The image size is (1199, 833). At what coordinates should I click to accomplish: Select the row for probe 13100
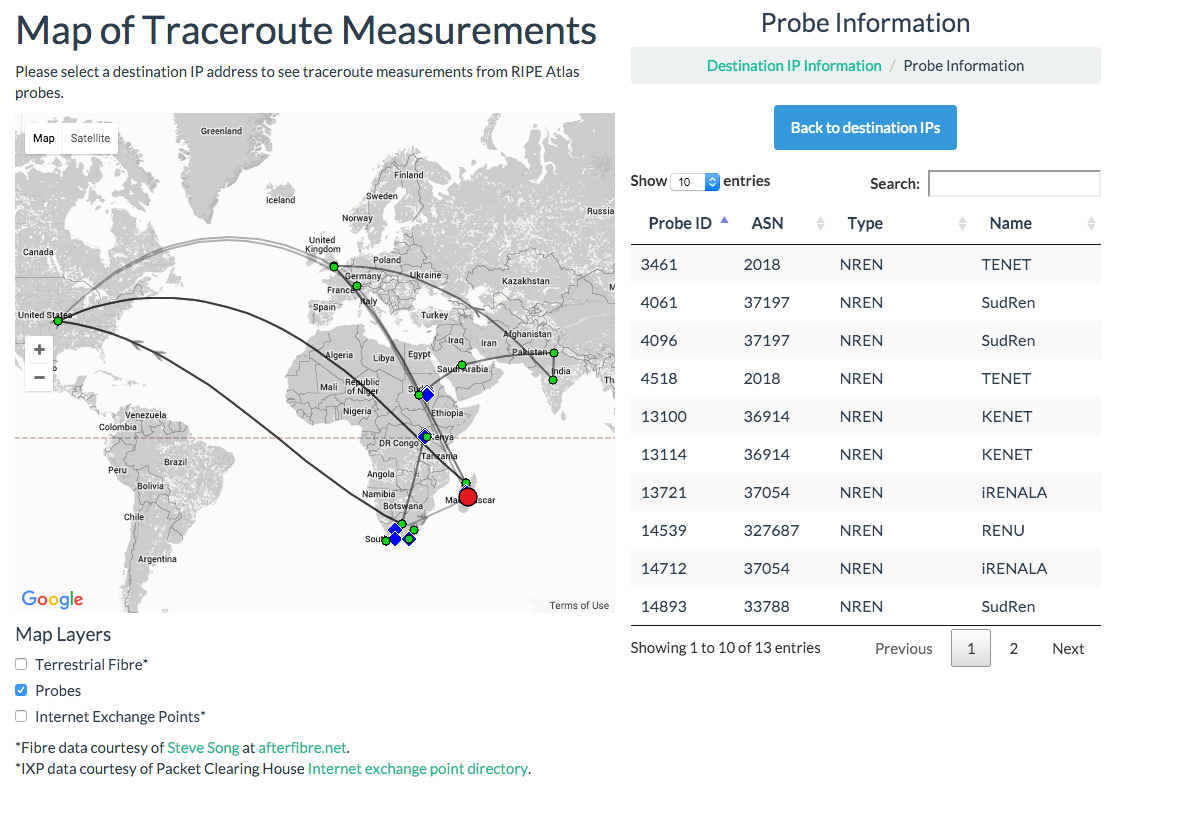pyautogui.click(x=866, y=416)
